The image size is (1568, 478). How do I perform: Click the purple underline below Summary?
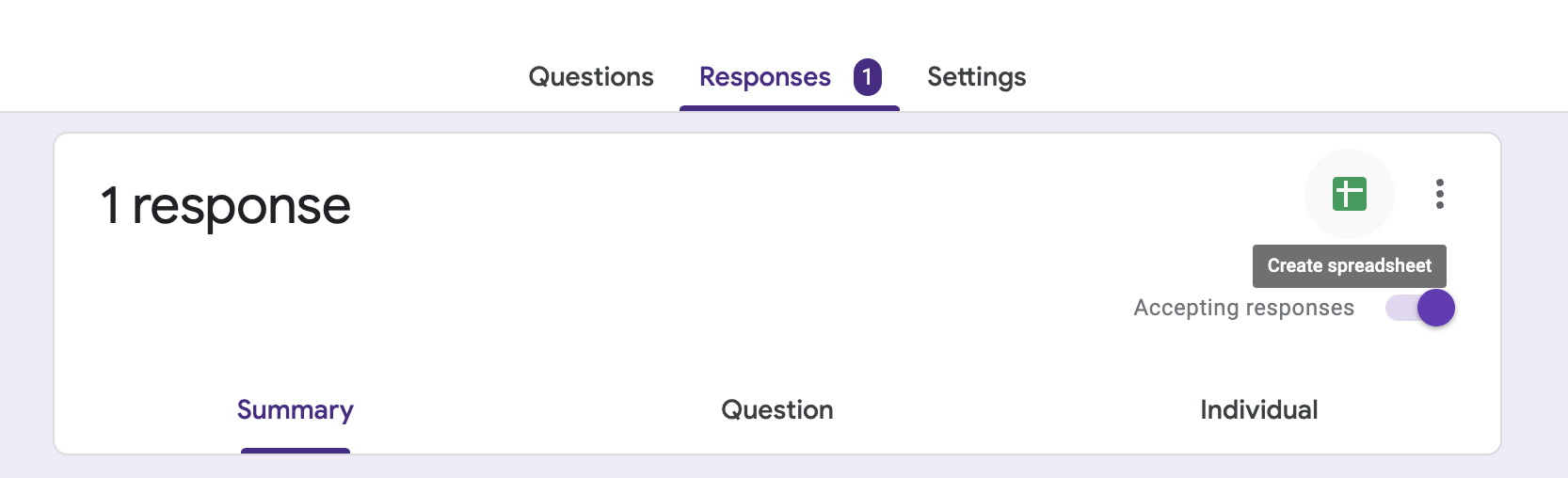pos(296,451)
